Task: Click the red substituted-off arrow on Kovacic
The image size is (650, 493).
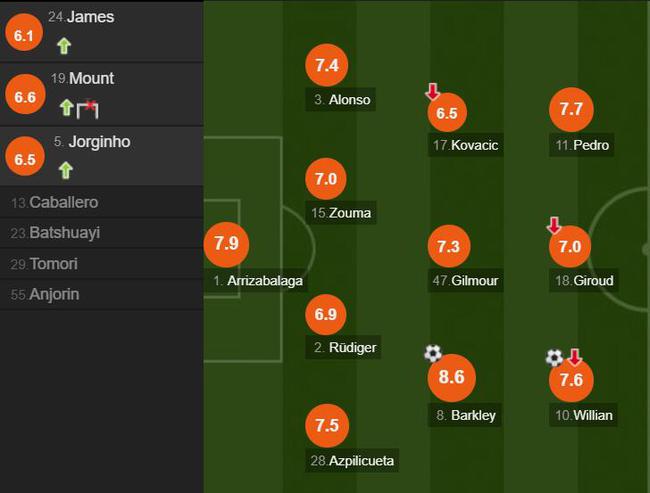Action: click(x=432, y=92)
